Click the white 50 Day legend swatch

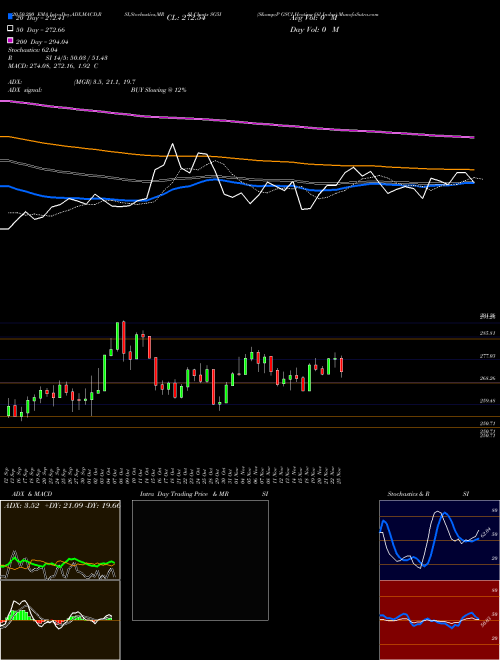pos(11,29)
